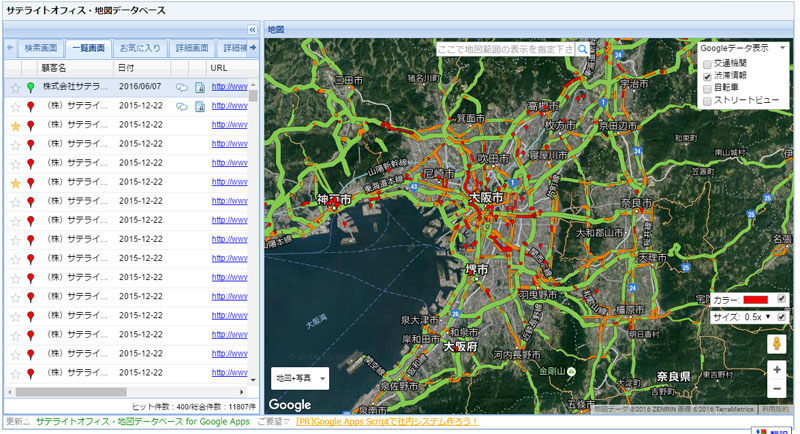The image size is (800, 434).
Task: Click the 宇治市 label on the map
Action: [x=634, y=84]
